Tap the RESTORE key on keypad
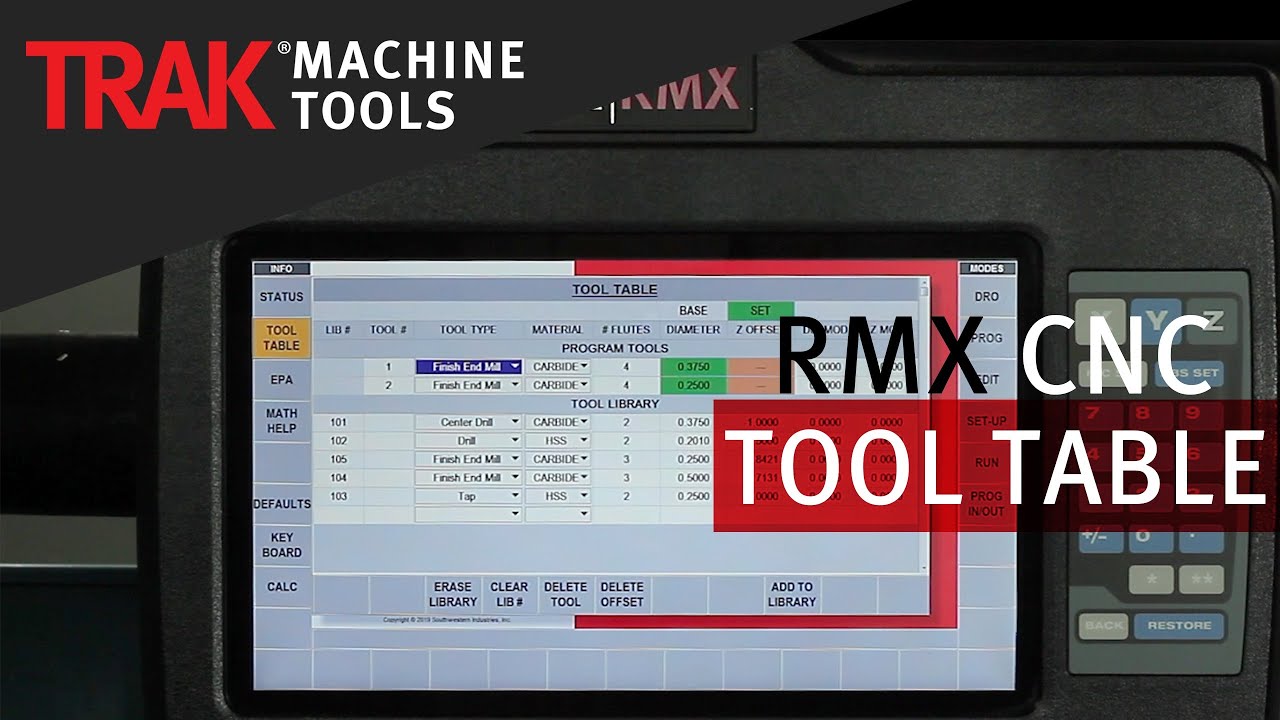Viewport: 1280px width, 720px height. 1179,626
